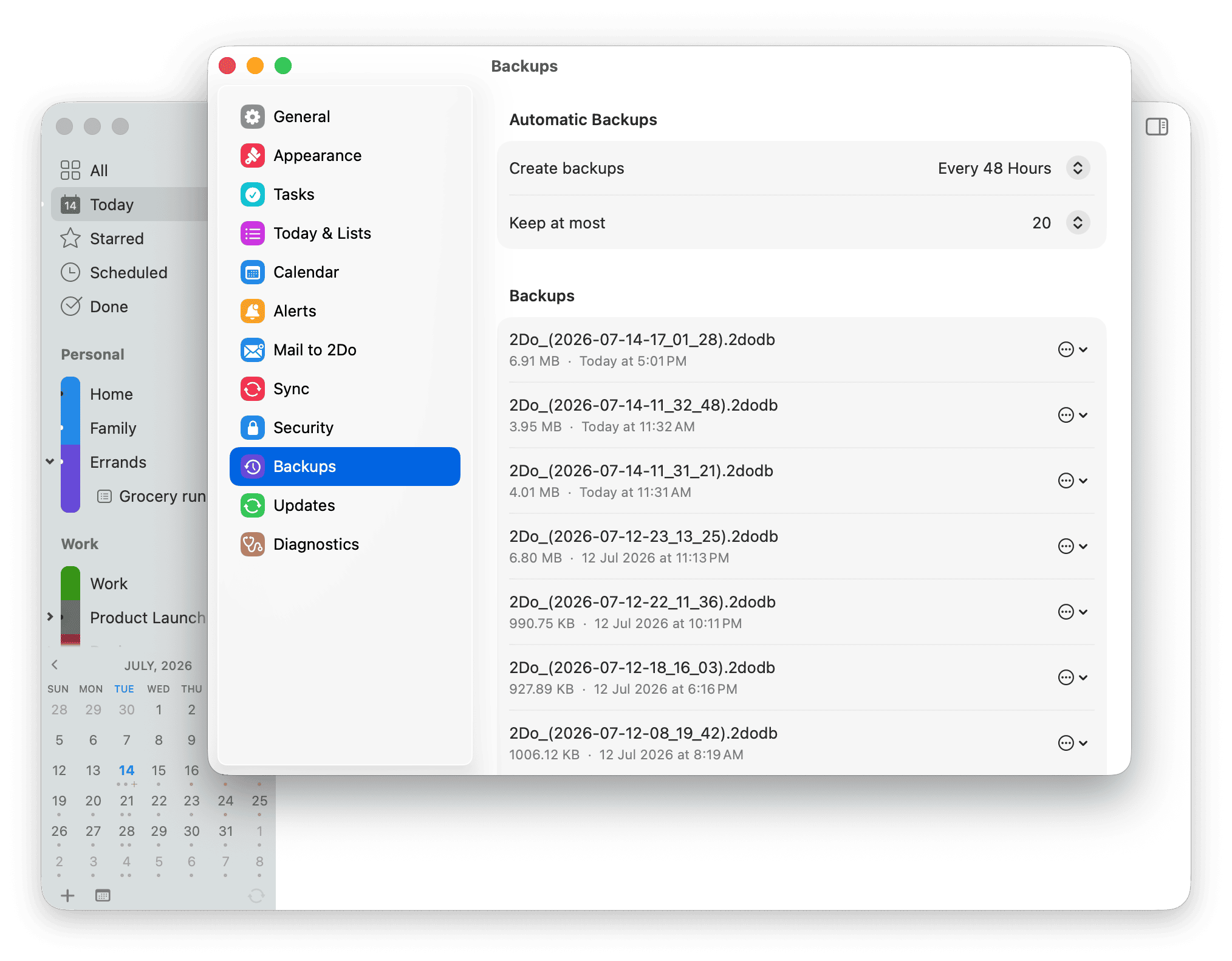Open options for the 22_11_36 backup
Viewport: 1232px width, 961px height.
1073,612
